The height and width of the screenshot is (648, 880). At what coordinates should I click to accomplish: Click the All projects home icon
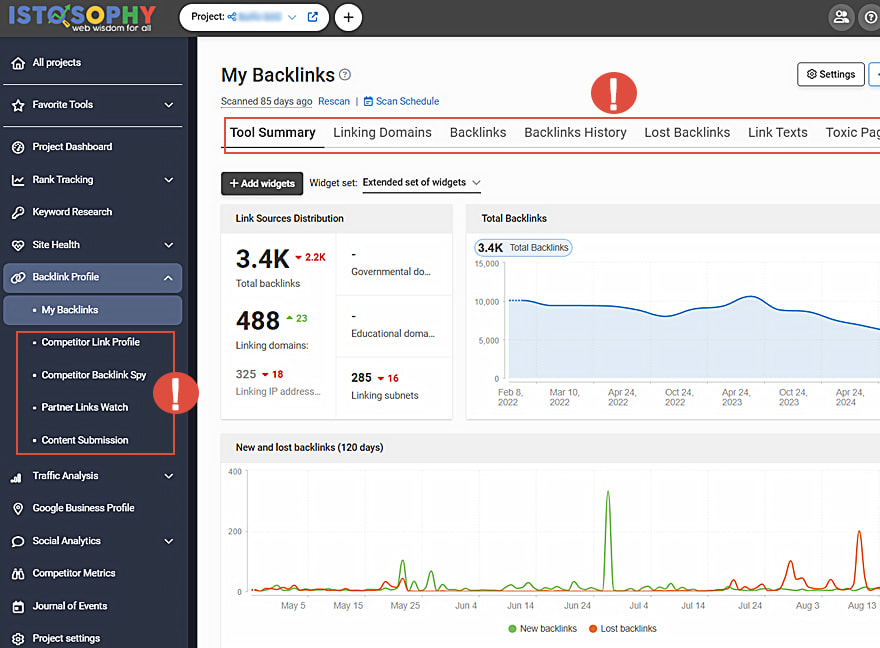(18, 63)
